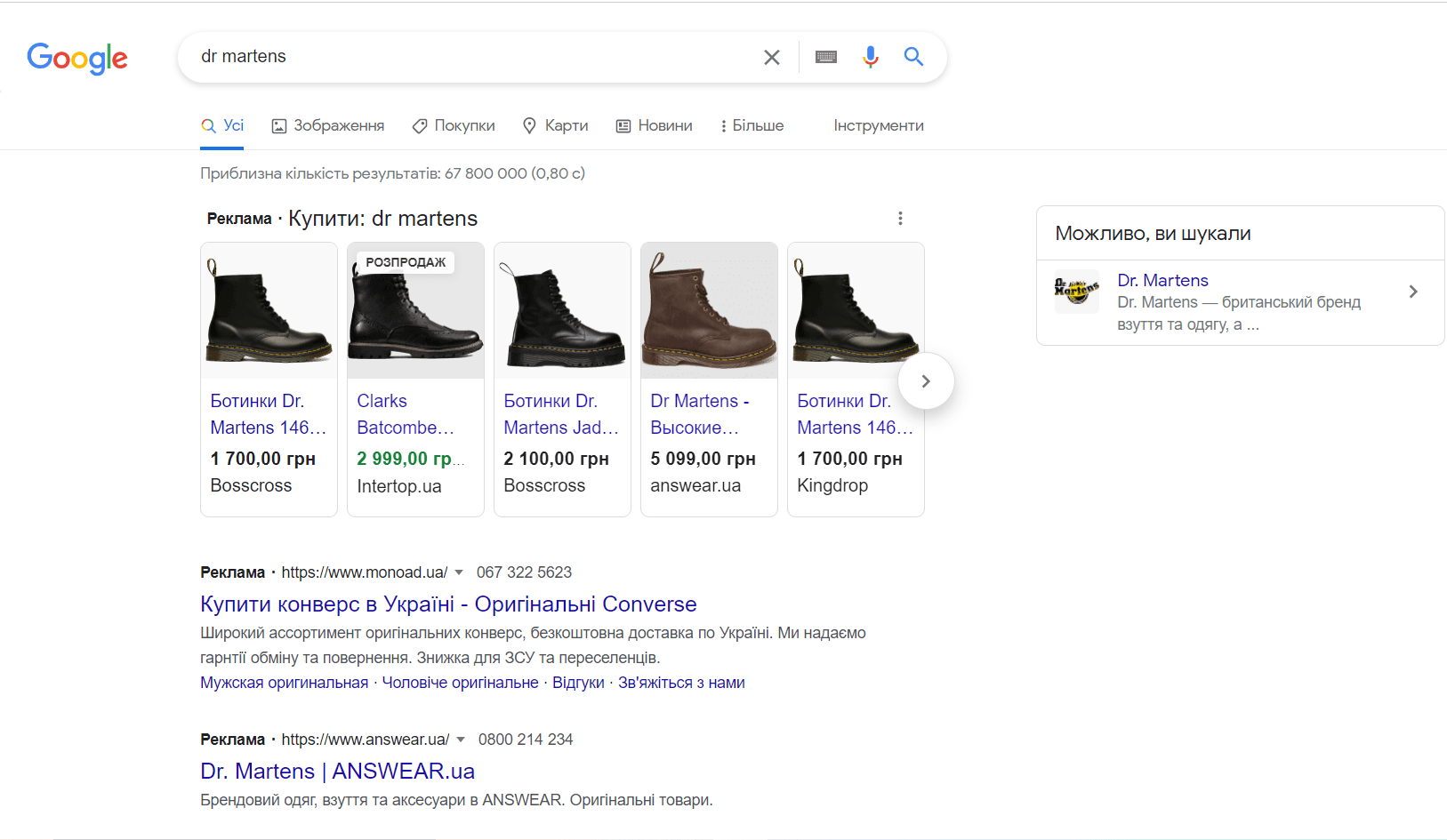Open the Купити конверс в Україні link
The image size is (1447, 840).
point(448,604)
